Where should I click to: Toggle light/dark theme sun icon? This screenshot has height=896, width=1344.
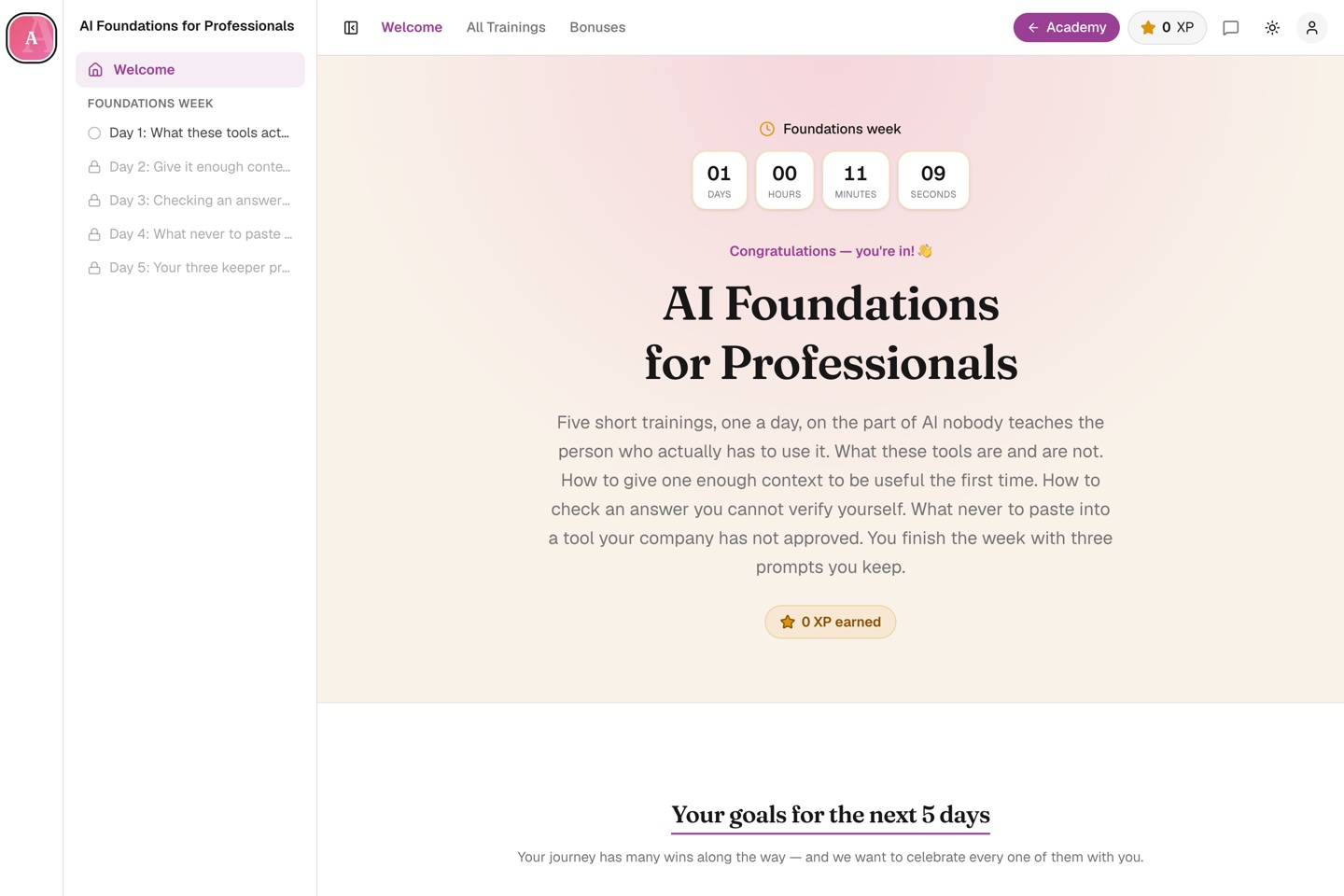pos(1272,28)
